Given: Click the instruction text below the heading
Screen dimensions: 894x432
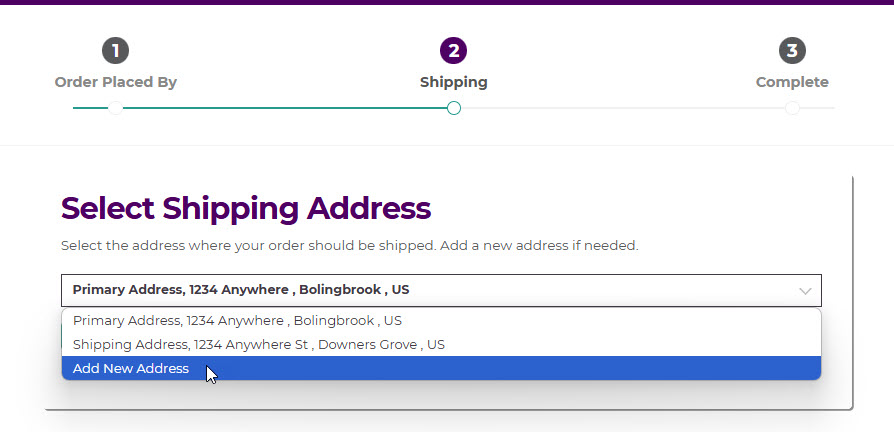Looking at the screenshot, I should click(349, 245).
